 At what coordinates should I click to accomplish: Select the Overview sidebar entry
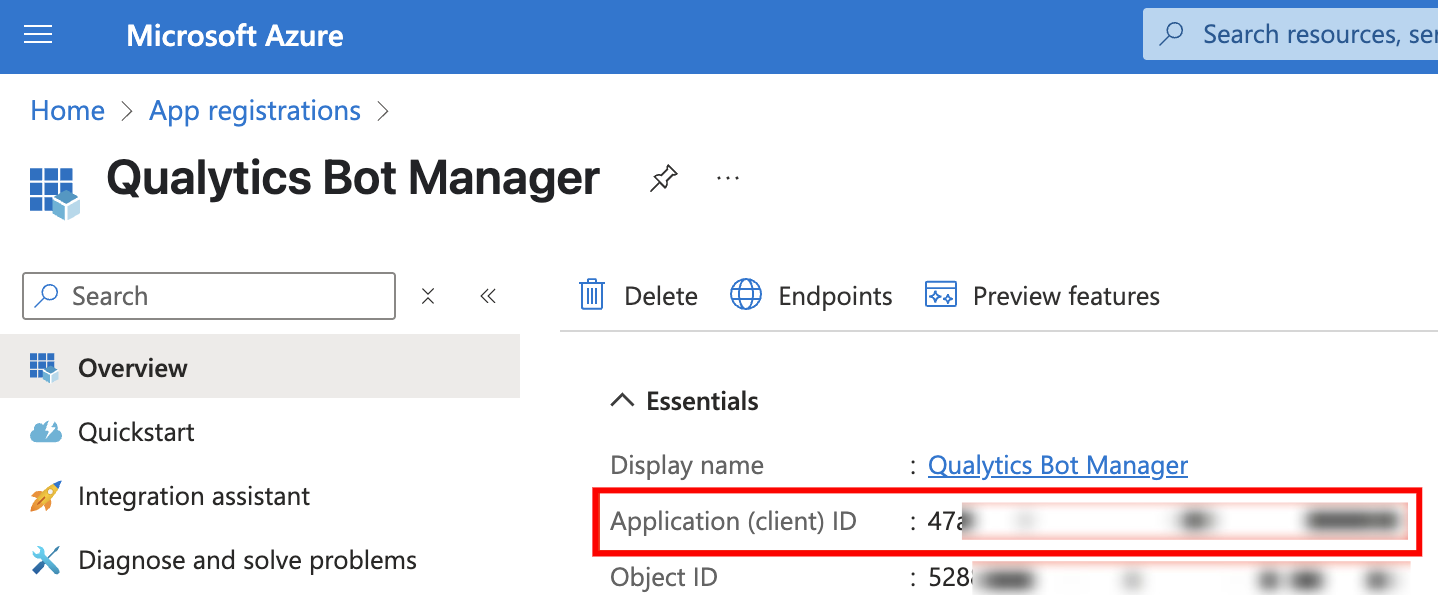(132, 367)
